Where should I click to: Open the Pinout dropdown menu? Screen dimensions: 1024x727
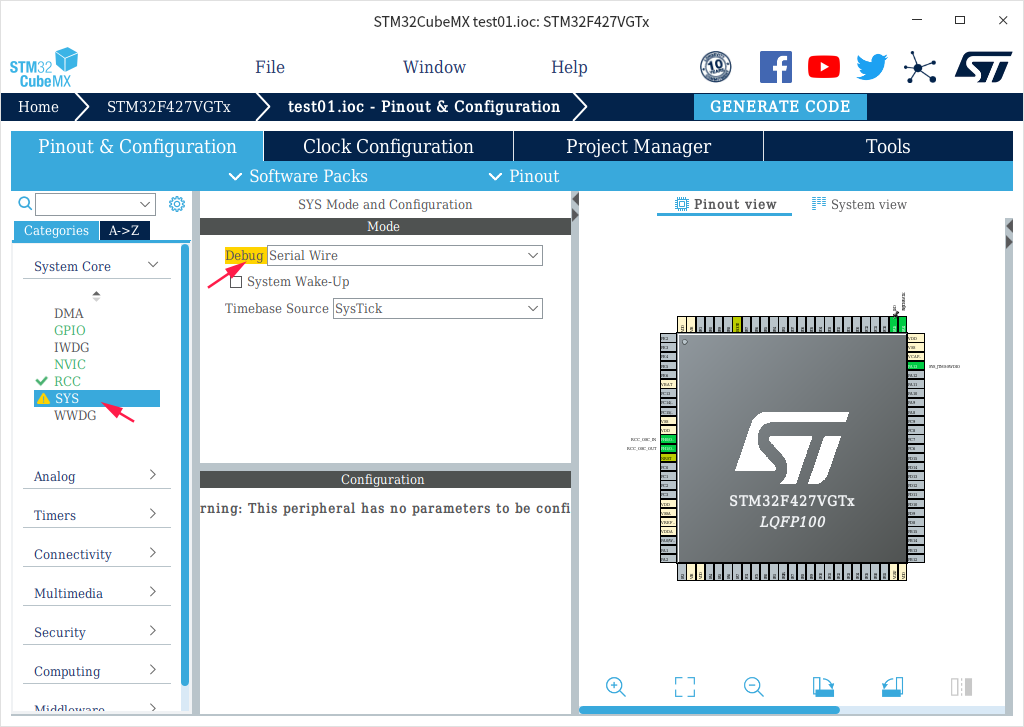coord(524,176)
